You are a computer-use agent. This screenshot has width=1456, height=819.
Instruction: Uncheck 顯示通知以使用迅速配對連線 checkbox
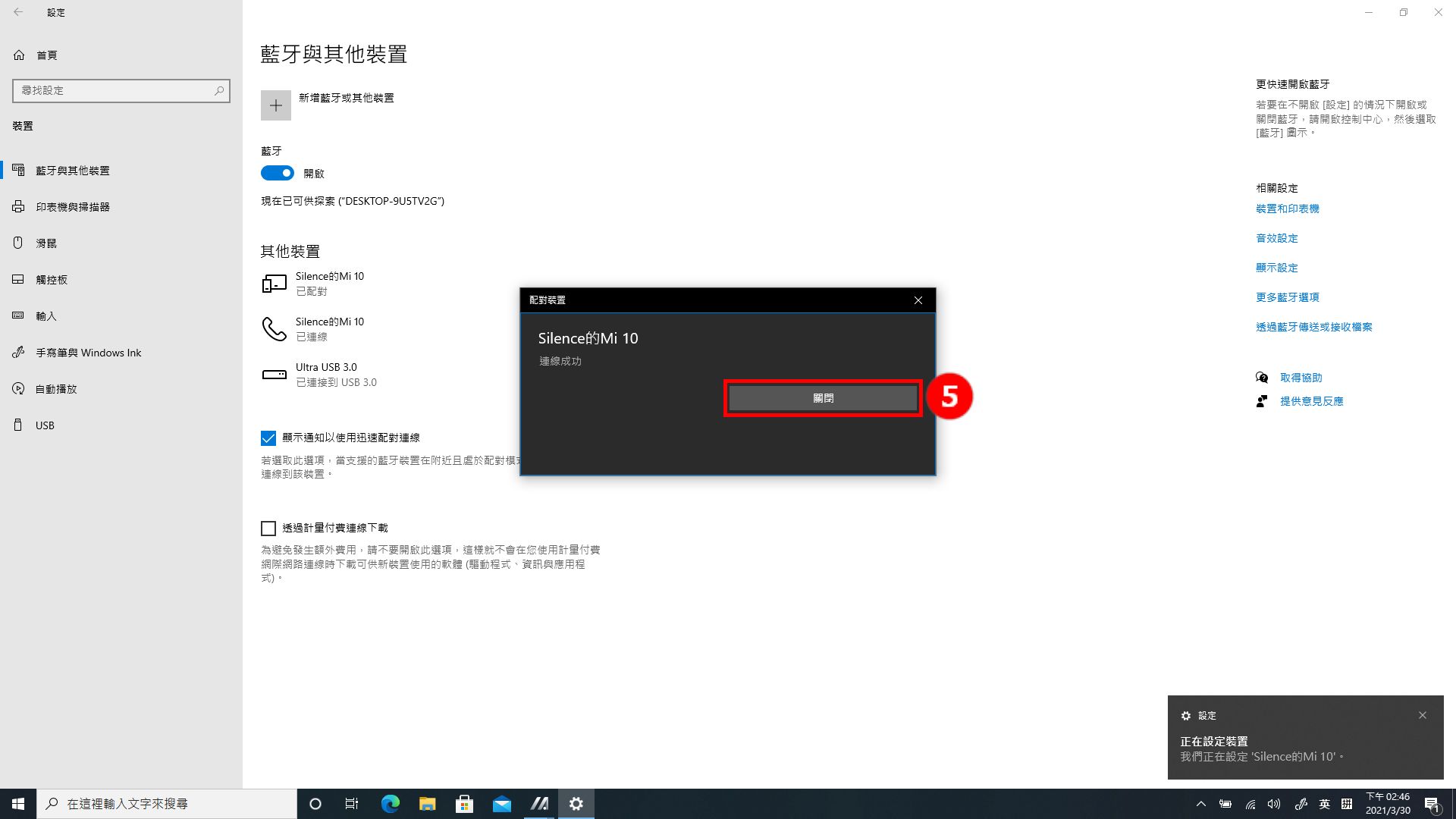(268, 438)
